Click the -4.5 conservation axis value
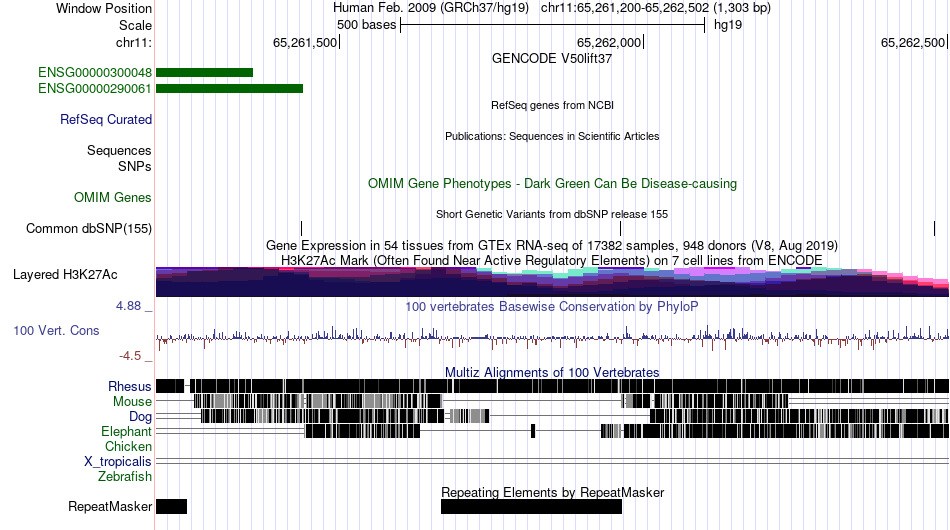 [x=130, y=356]
